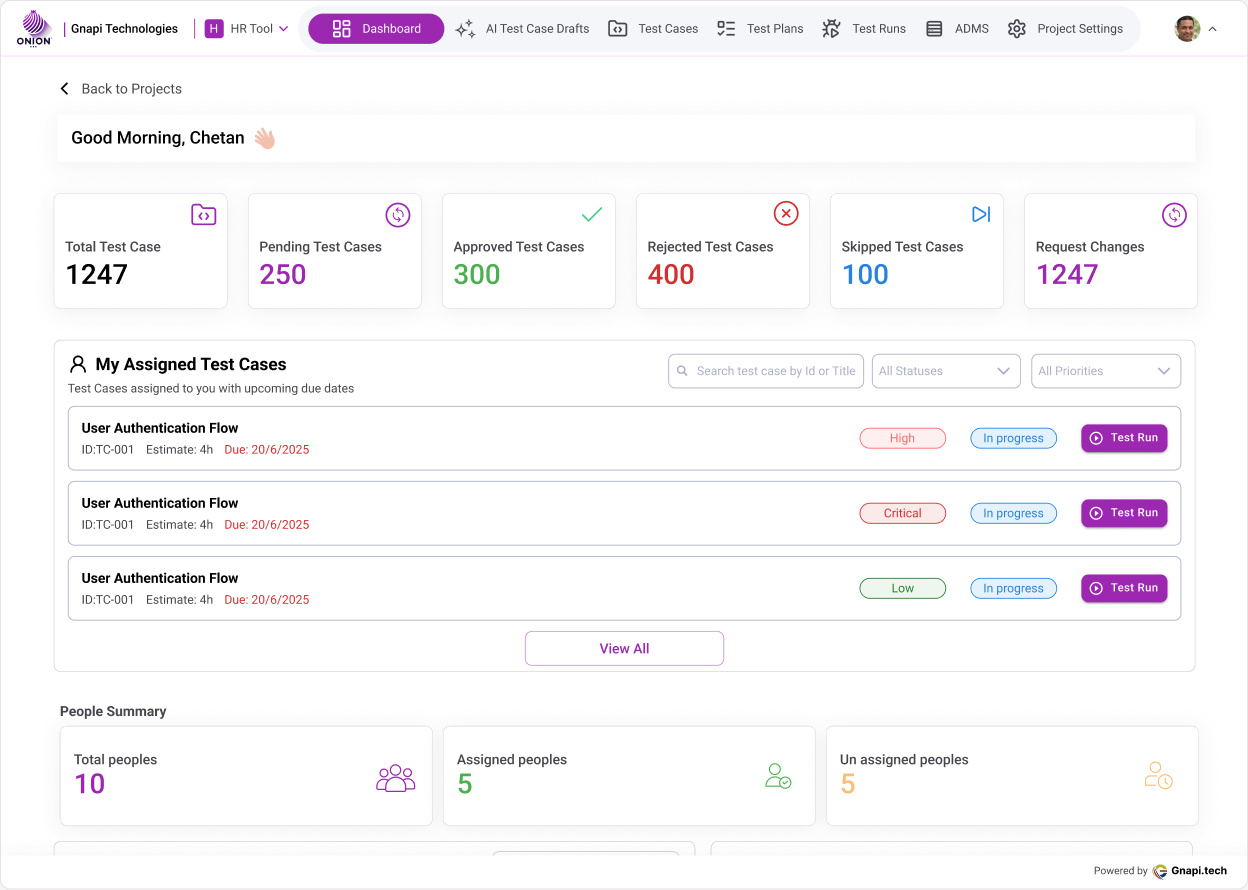Open the All Statuses dropdown
The height and width of the screenshot is (890, 1248).
point(946,371)
